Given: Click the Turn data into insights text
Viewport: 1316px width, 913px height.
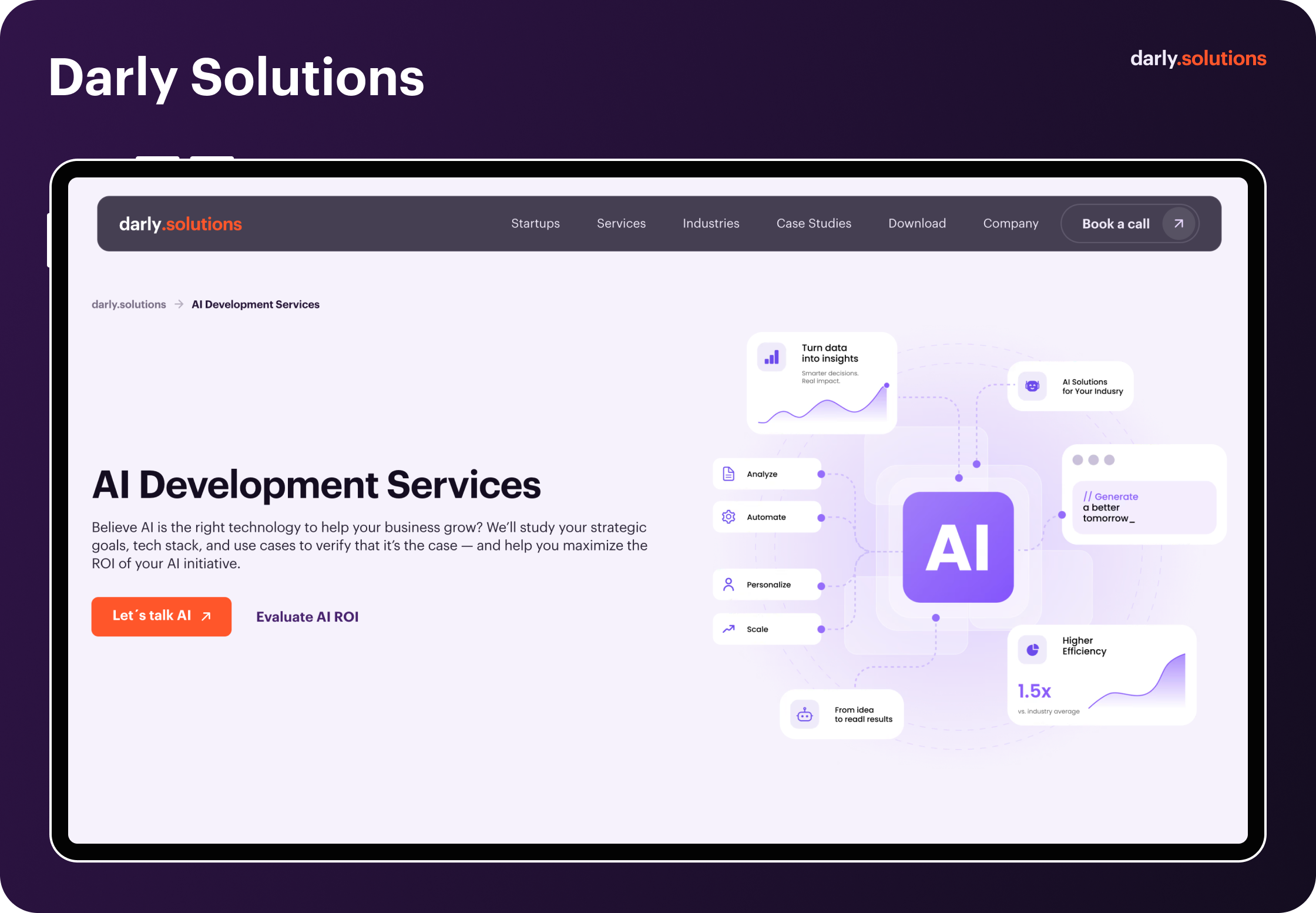Looking at the screenshot, I should tap(830, 353).
